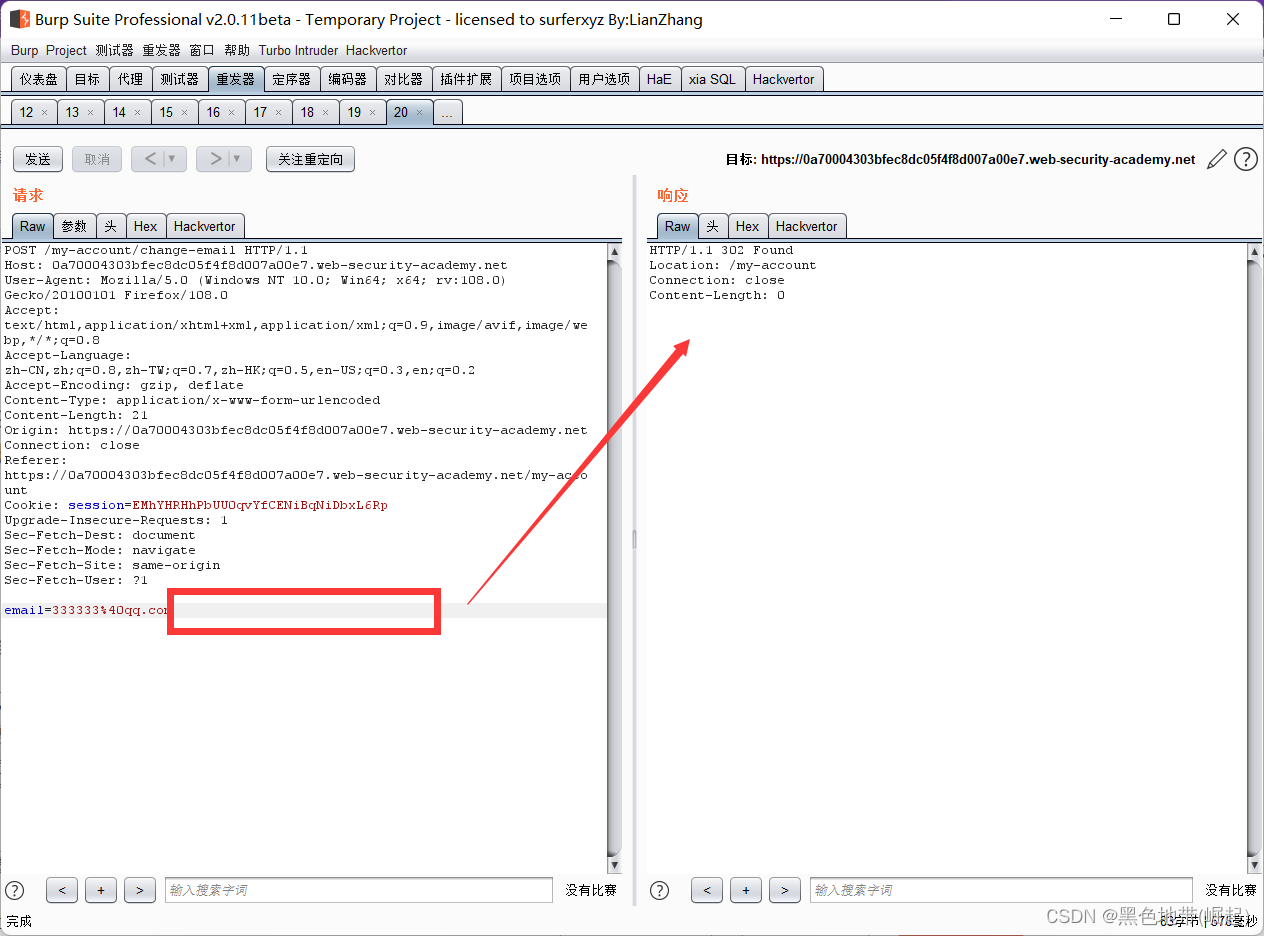Click the 关注重定向 follow redirect button
This screenshot has height=936, width=1264.
pos(310,159)
